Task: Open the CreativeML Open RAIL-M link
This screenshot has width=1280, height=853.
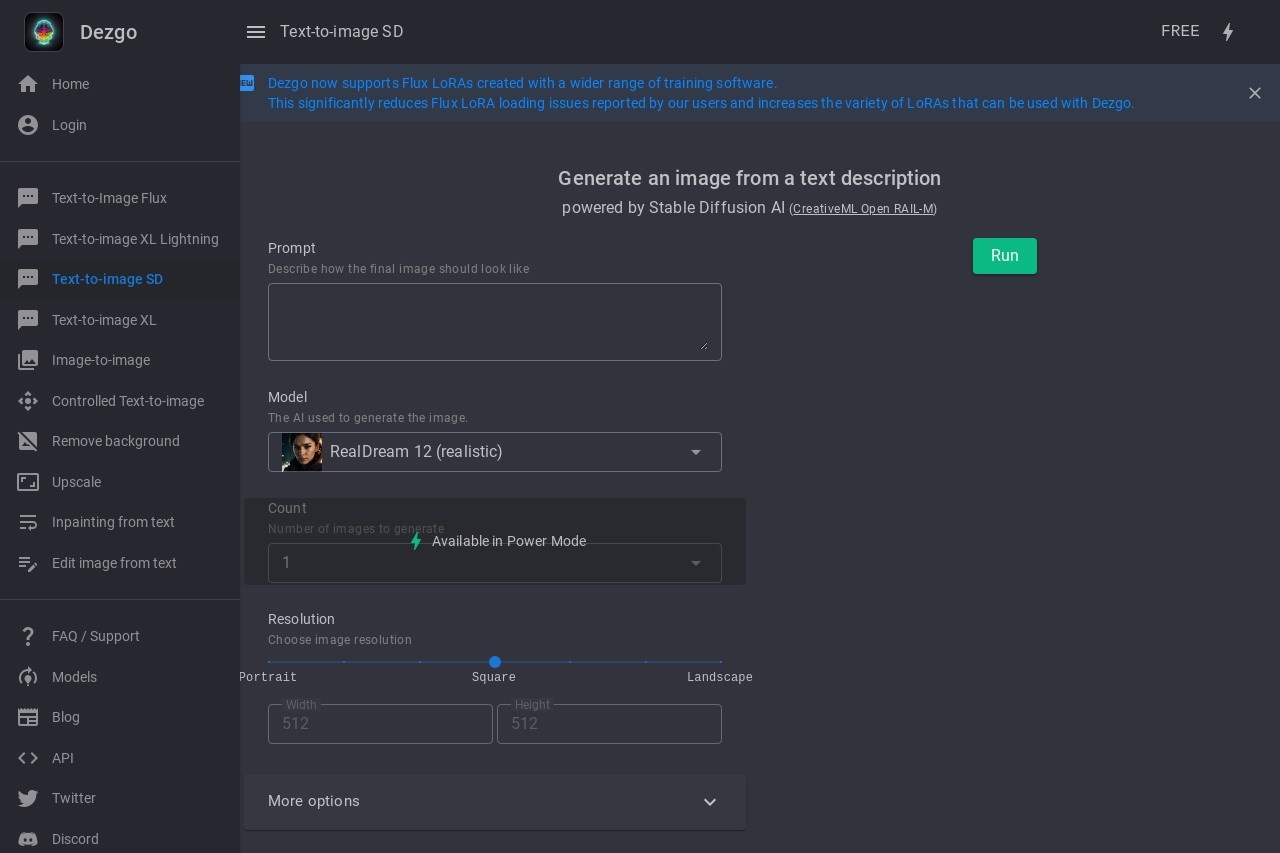Action: pyautogui.click(x=863, y=209)
